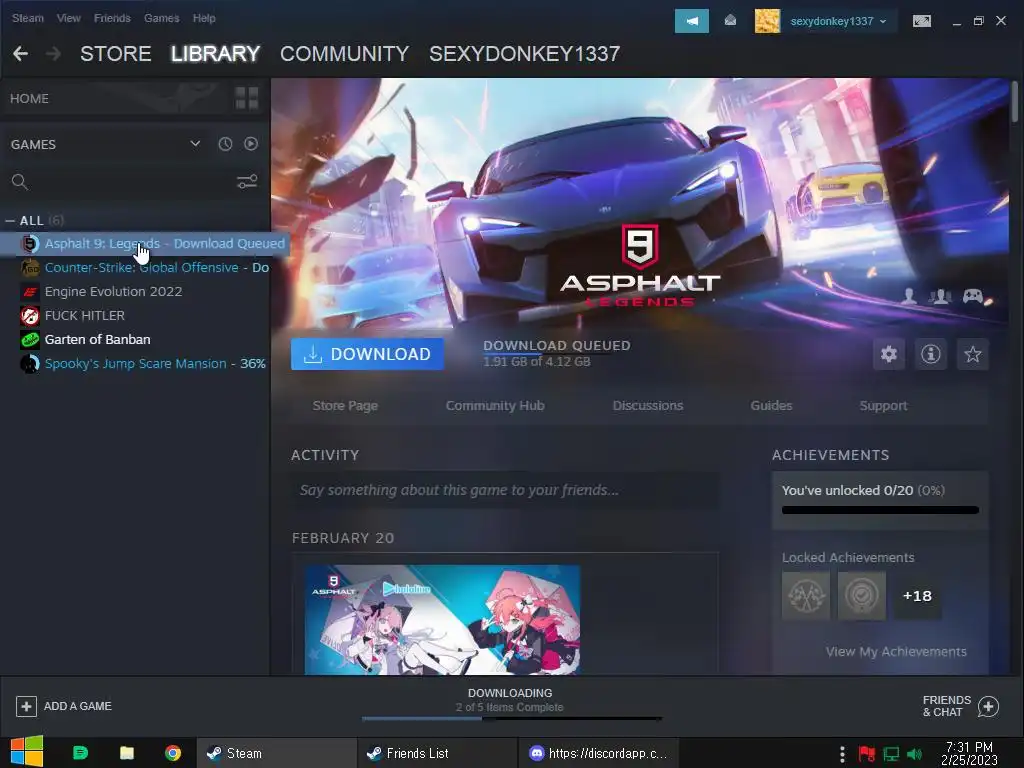Click first locked achievement icon
Screen dimensions: 1024x768
[806, 596]
